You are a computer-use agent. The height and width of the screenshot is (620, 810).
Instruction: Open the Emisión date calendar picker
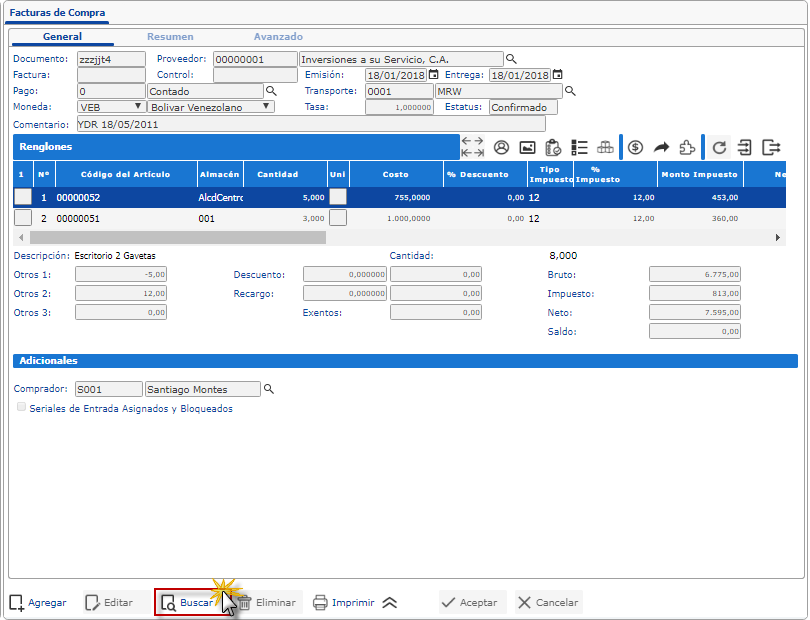(434, 75)
